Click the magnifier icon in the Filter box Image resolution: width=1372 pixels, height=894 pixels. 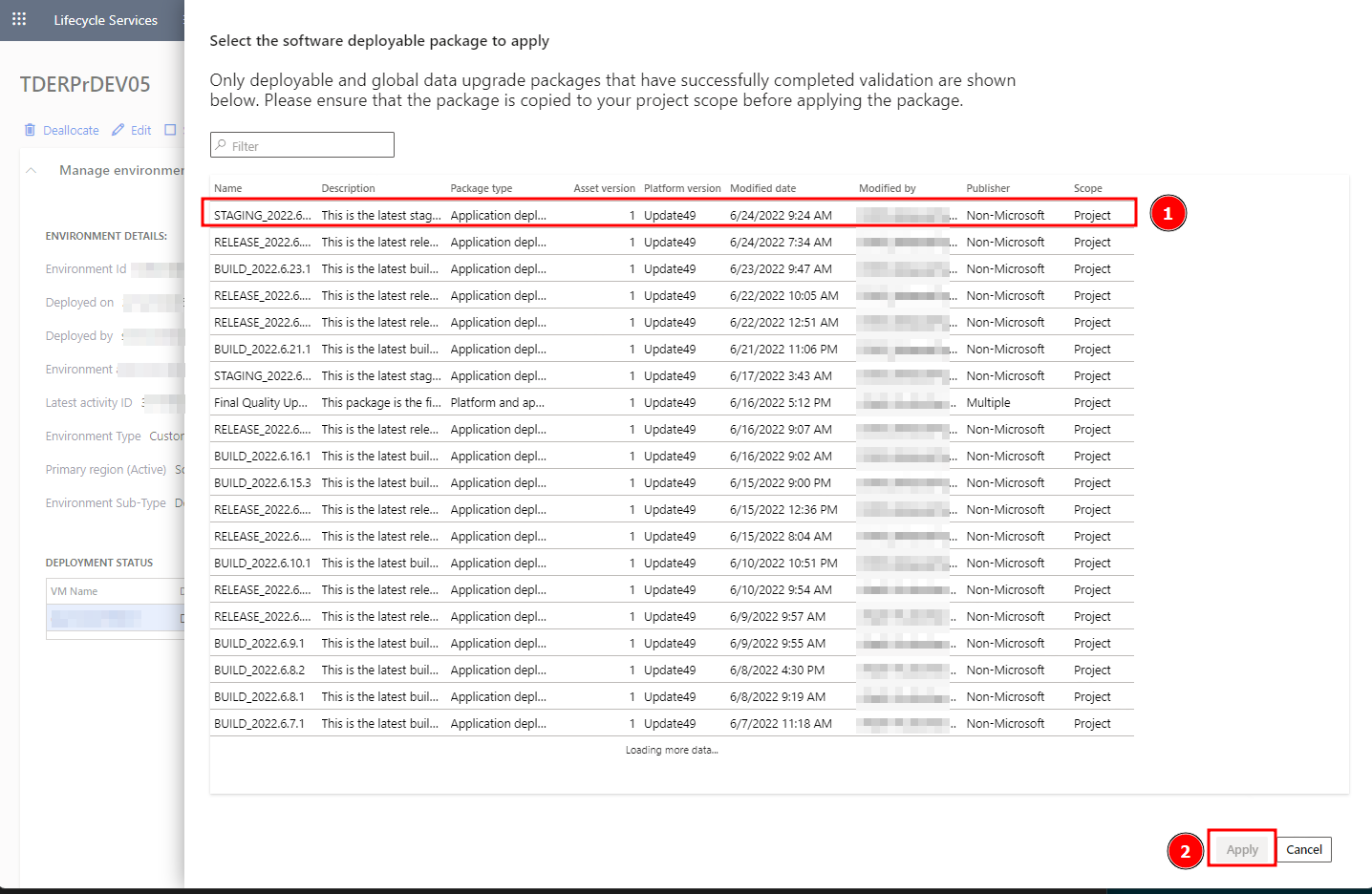point(222,144)
